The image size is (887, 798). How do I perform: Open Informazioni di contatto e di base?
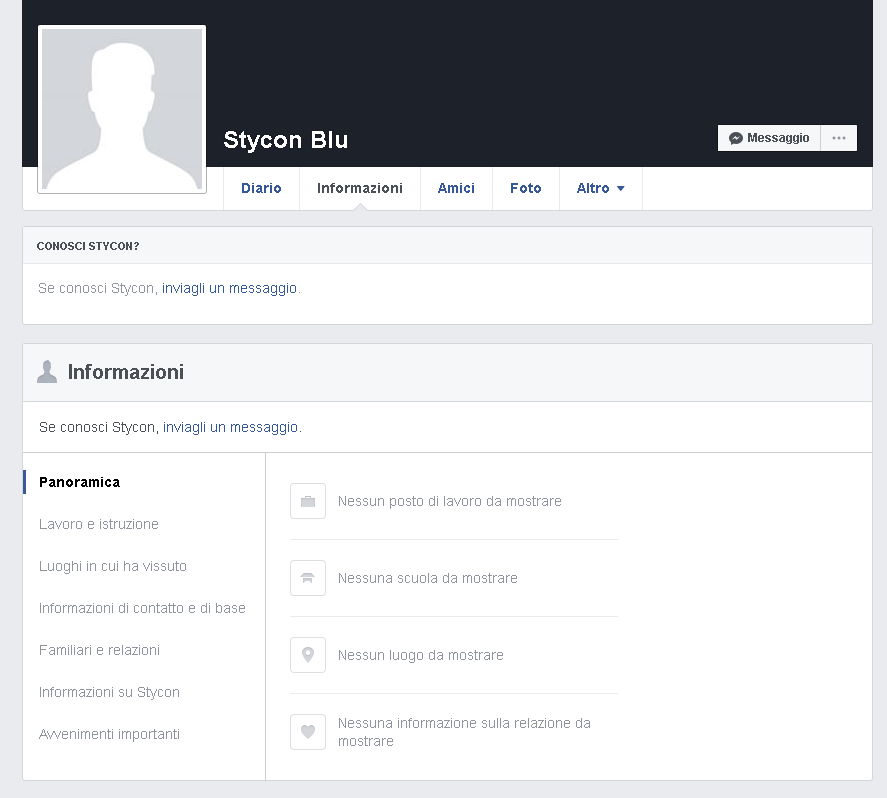[x=142, y=608]
